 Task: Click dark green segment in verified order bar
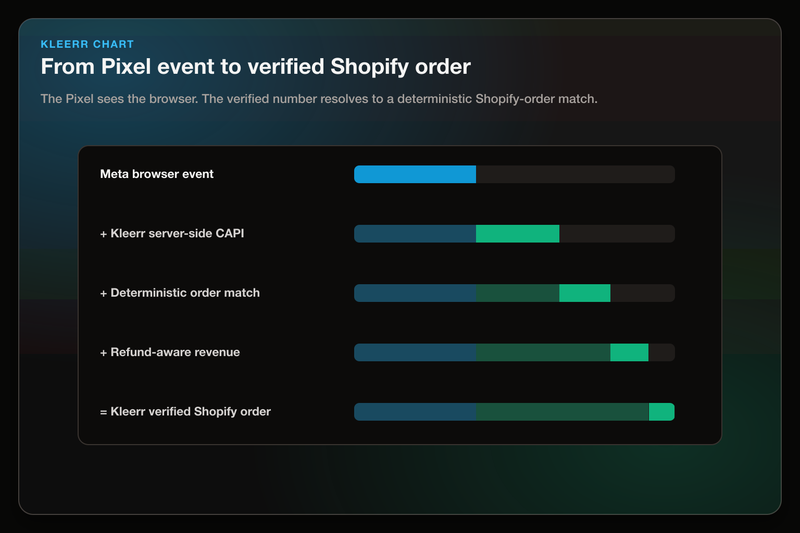[562, 412]
